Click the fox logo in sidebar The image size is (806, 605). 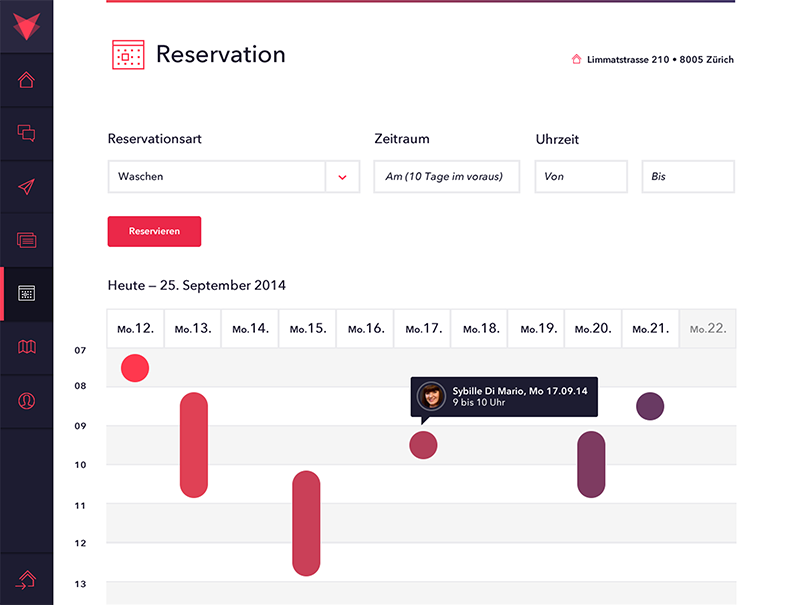pos(26,24)
